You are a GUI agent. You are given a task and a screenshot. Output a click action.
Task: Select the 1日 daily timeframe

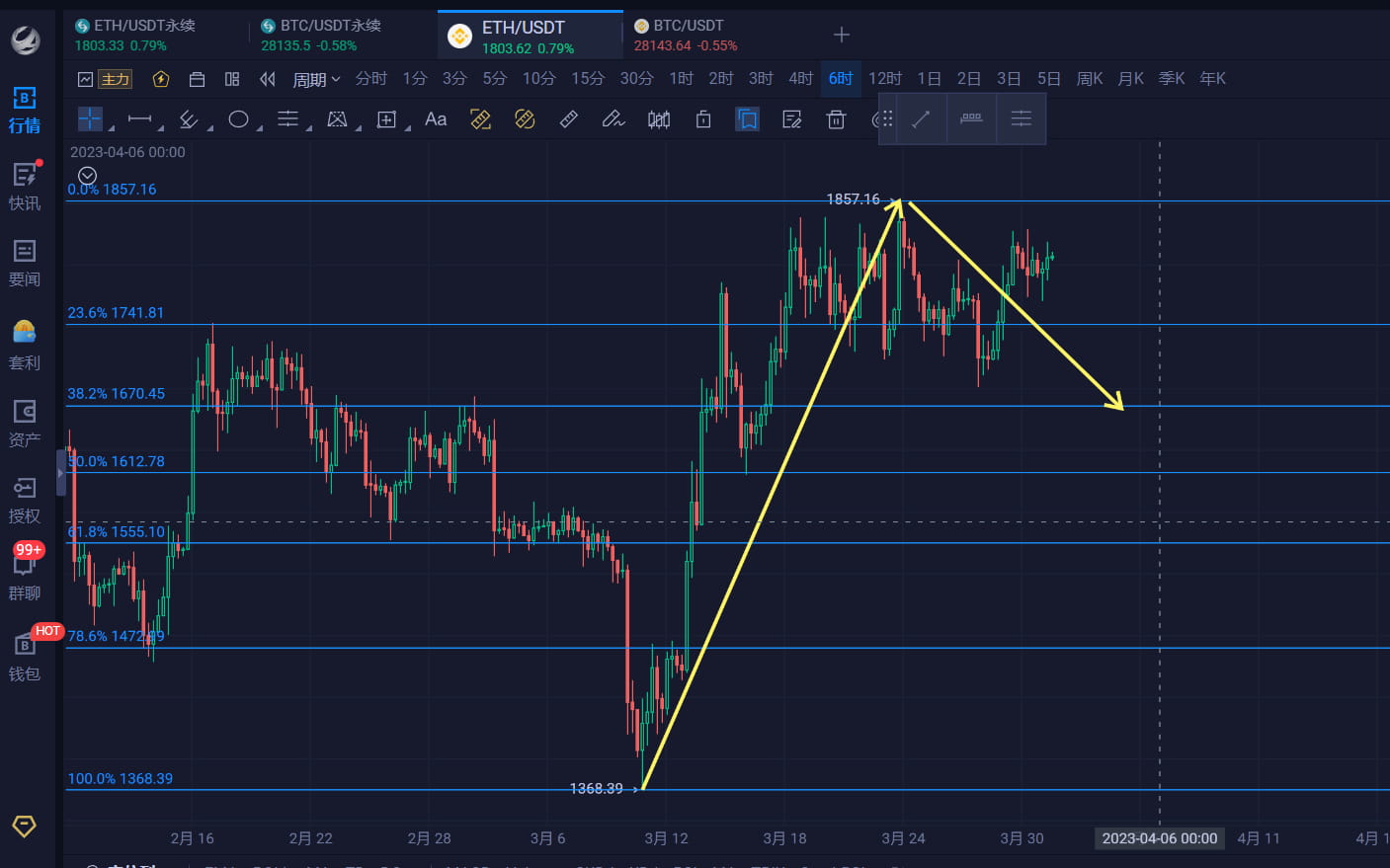click(x=928, y=78)
